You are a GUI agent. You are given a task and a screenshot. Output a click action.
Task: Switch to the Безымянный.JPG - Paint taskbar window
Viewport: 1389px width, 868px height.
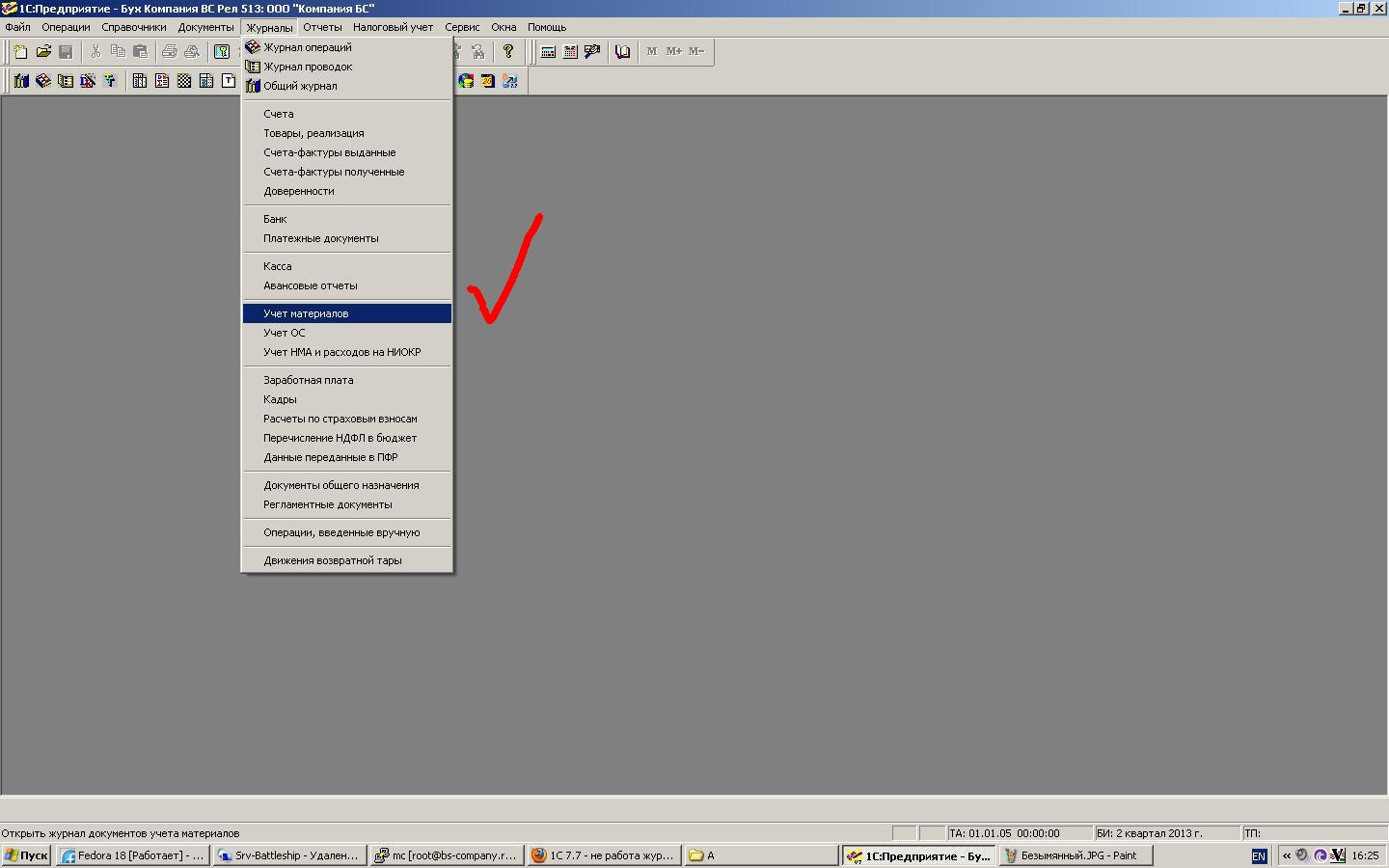(1076, 855)
